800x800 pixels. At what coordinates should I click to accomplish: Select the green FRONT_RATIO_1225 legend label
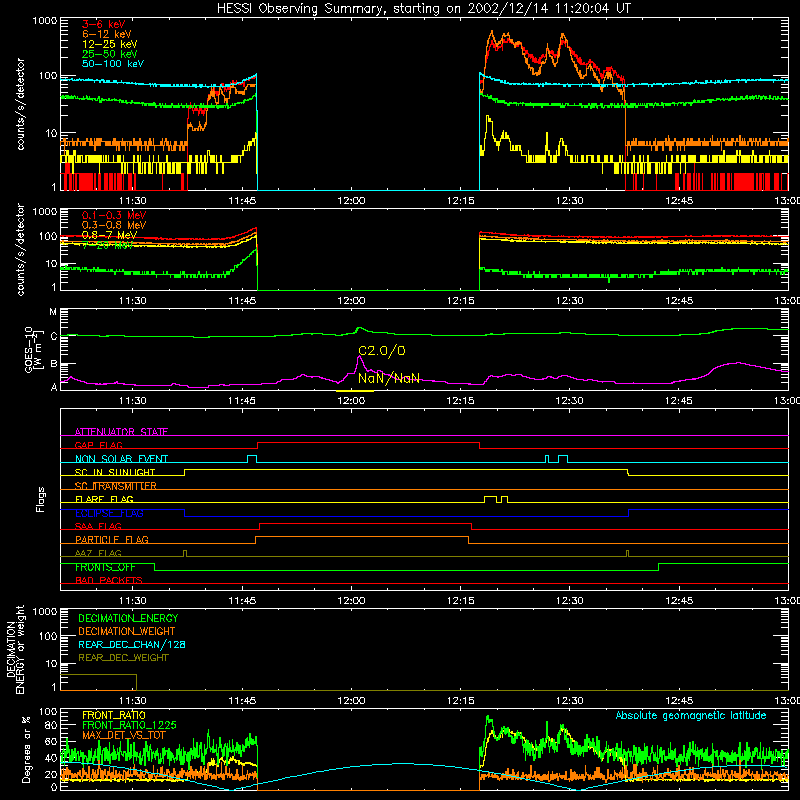129,725
